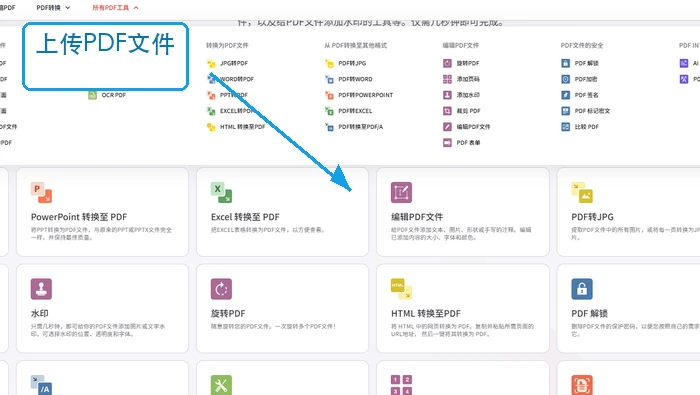The image size is (700, 395).
Task: Click the 旋转PDF icon in the menu
Action: click(447, 63)
